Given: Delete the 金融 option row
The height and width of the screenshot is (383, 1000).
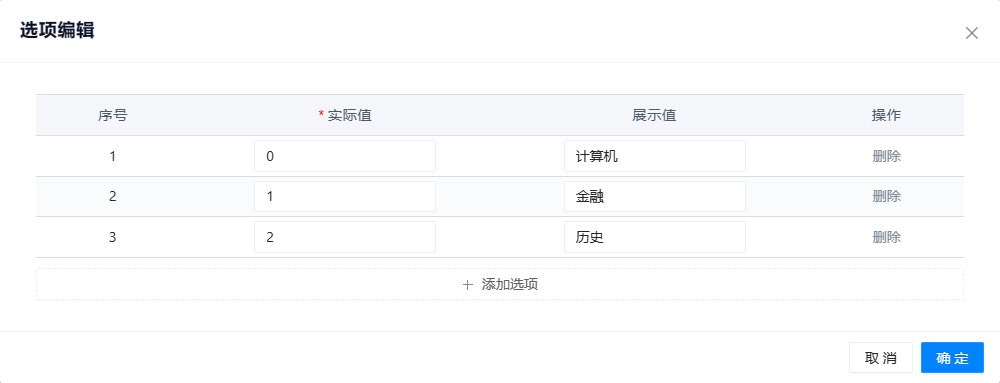Looking at the screenshot, I should [886, 196].
